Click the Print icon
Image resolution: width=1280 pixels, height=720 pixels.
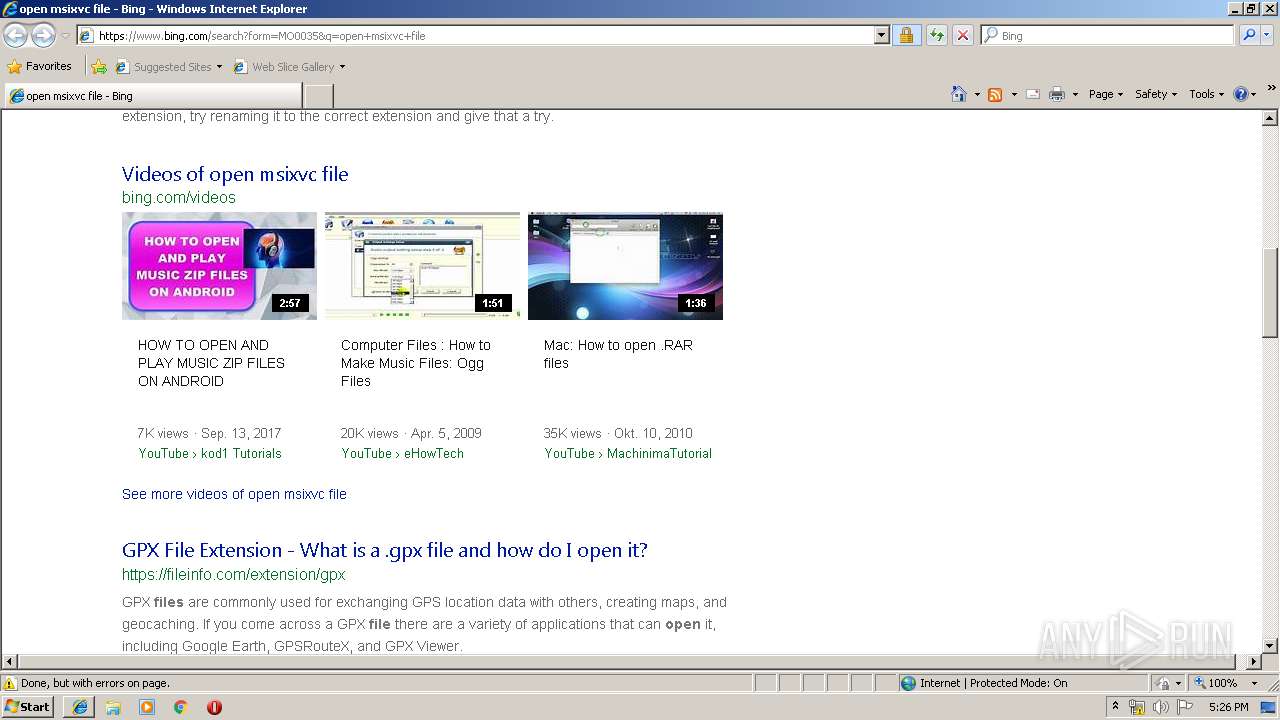coord(1056,94)
